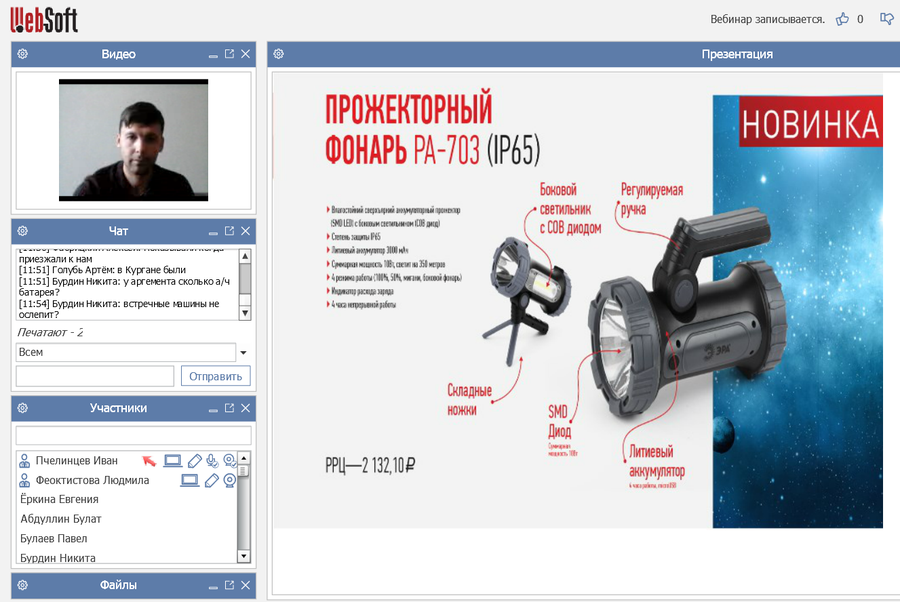This screenshot has width=900, height=602.
Task: Open settings gear of Чат panel
Action: (x=22, y=231)
